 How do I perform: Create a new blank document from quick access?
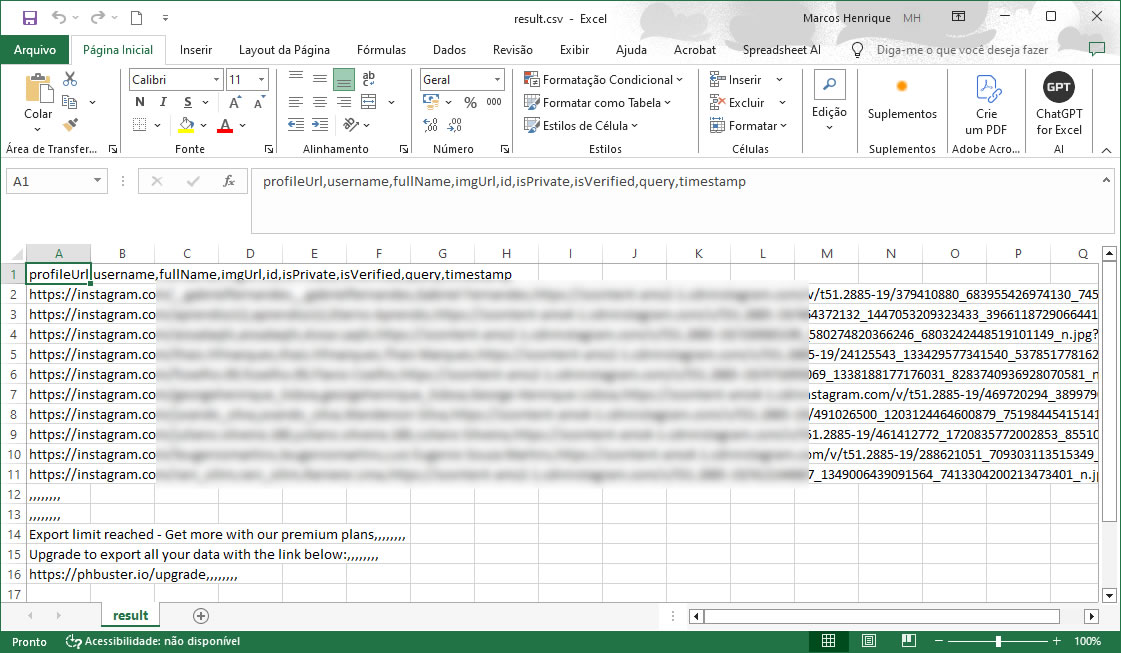coord(136,18)
